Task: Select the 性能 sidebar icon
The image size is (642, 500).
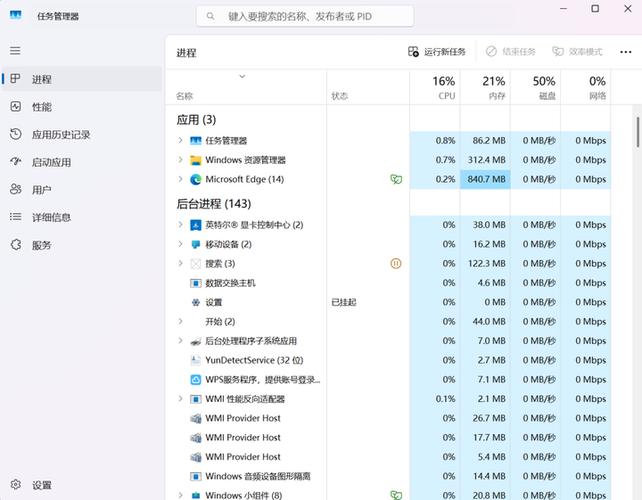Action: coord(16,106)
